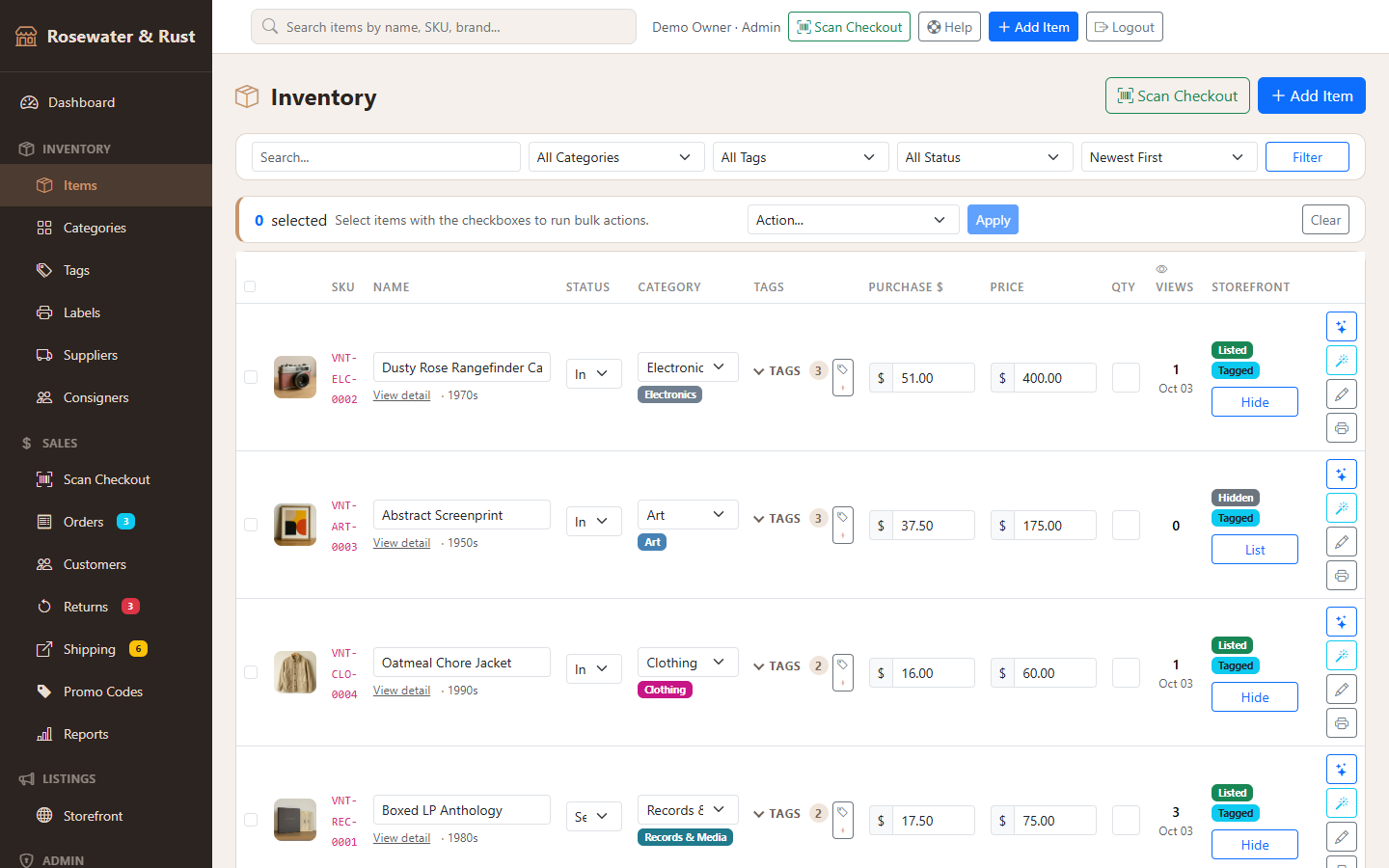Click the sparkle AI icon for Dusty Rose Rangefinder
The image size is (1389, 868).
(x=1342, y=326)
